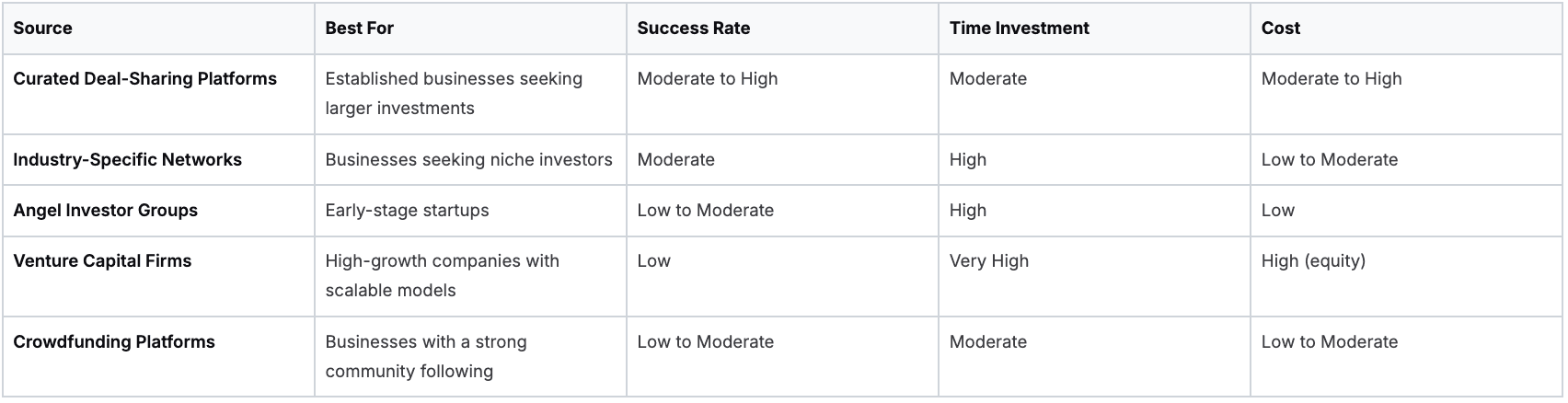
Task: Select the Industry-Specific Networks row title
Action: click(x=127, y=160)
